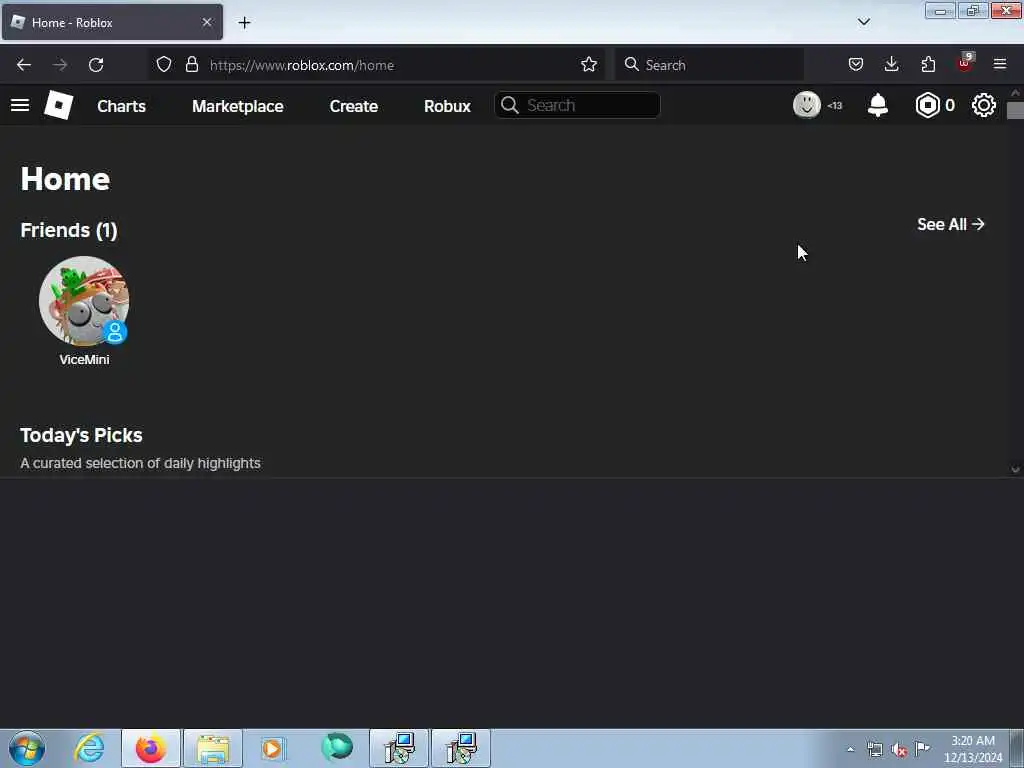Bookmark this page with the star

(588, 64)
